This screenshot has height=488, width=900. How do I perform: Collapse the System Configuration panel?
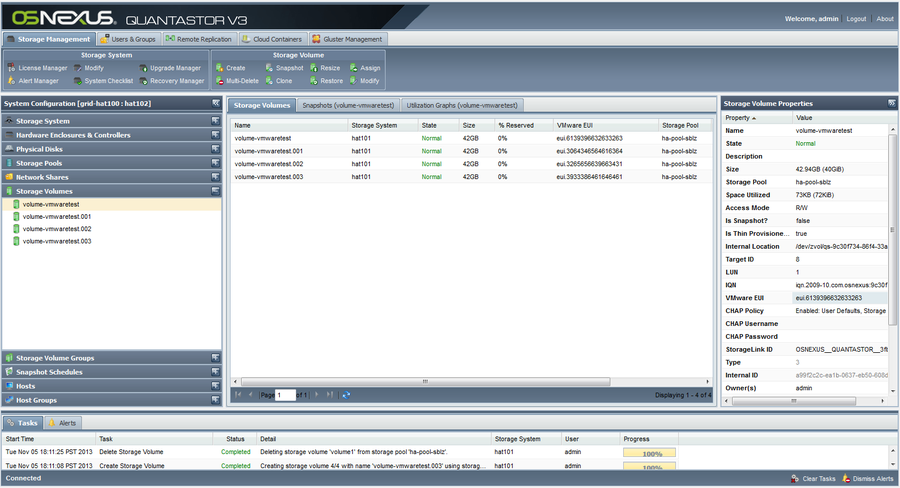pyautogui.click(x=216, y=103)
